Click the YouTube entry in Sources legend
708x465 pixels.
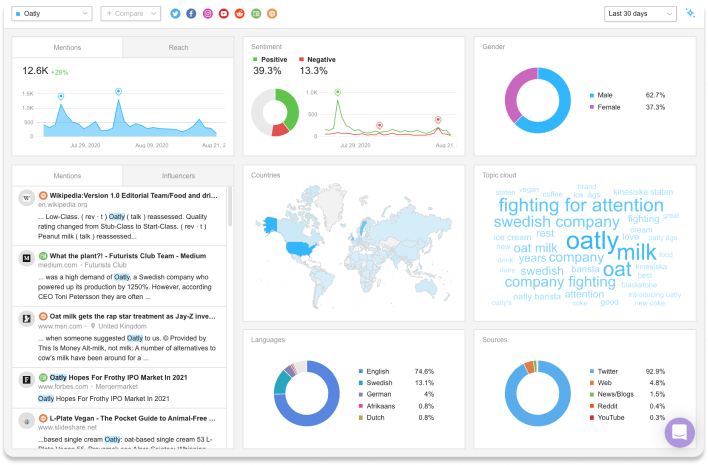click(627, 418)
